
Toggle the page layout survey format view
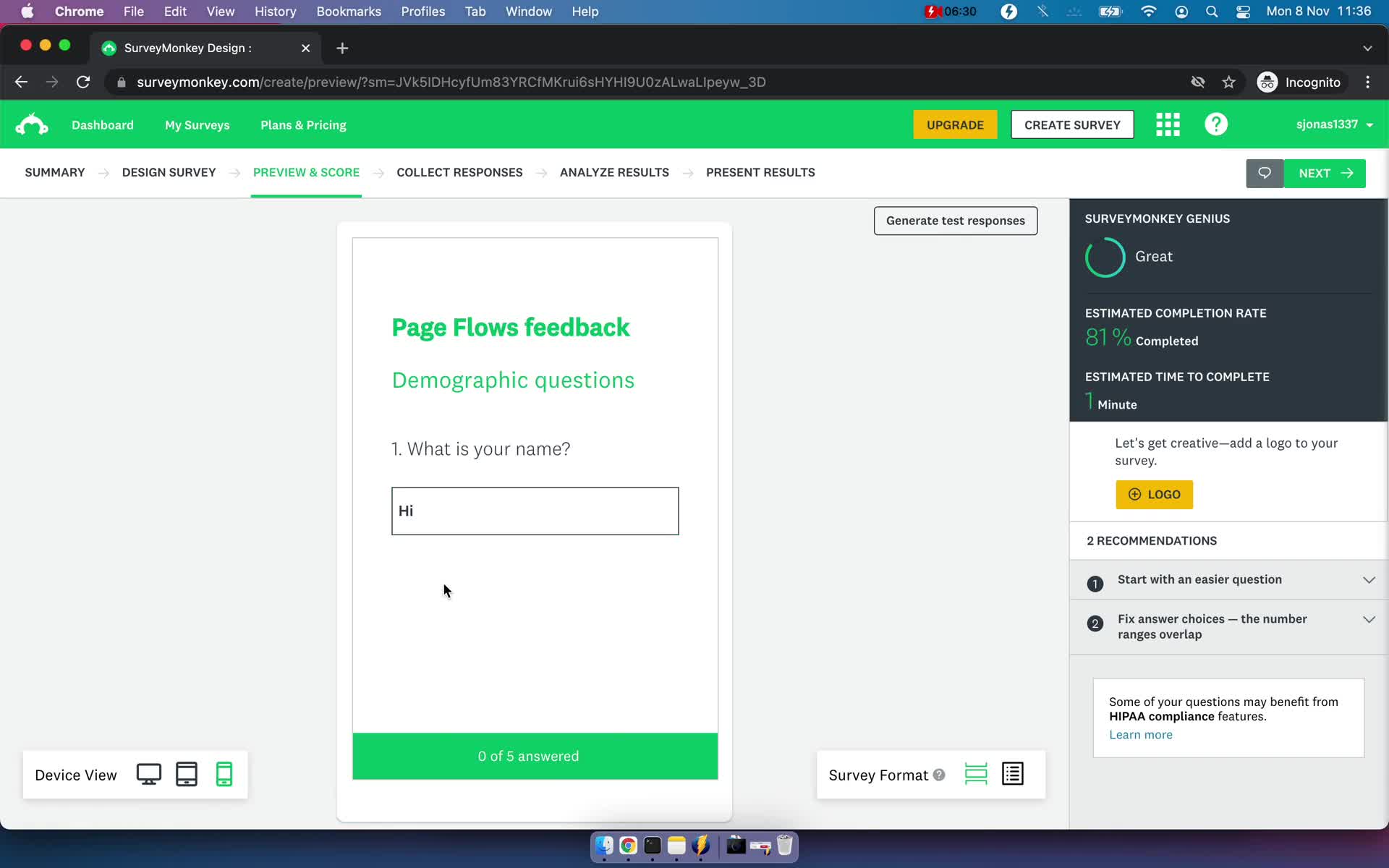click(1012, 775)
